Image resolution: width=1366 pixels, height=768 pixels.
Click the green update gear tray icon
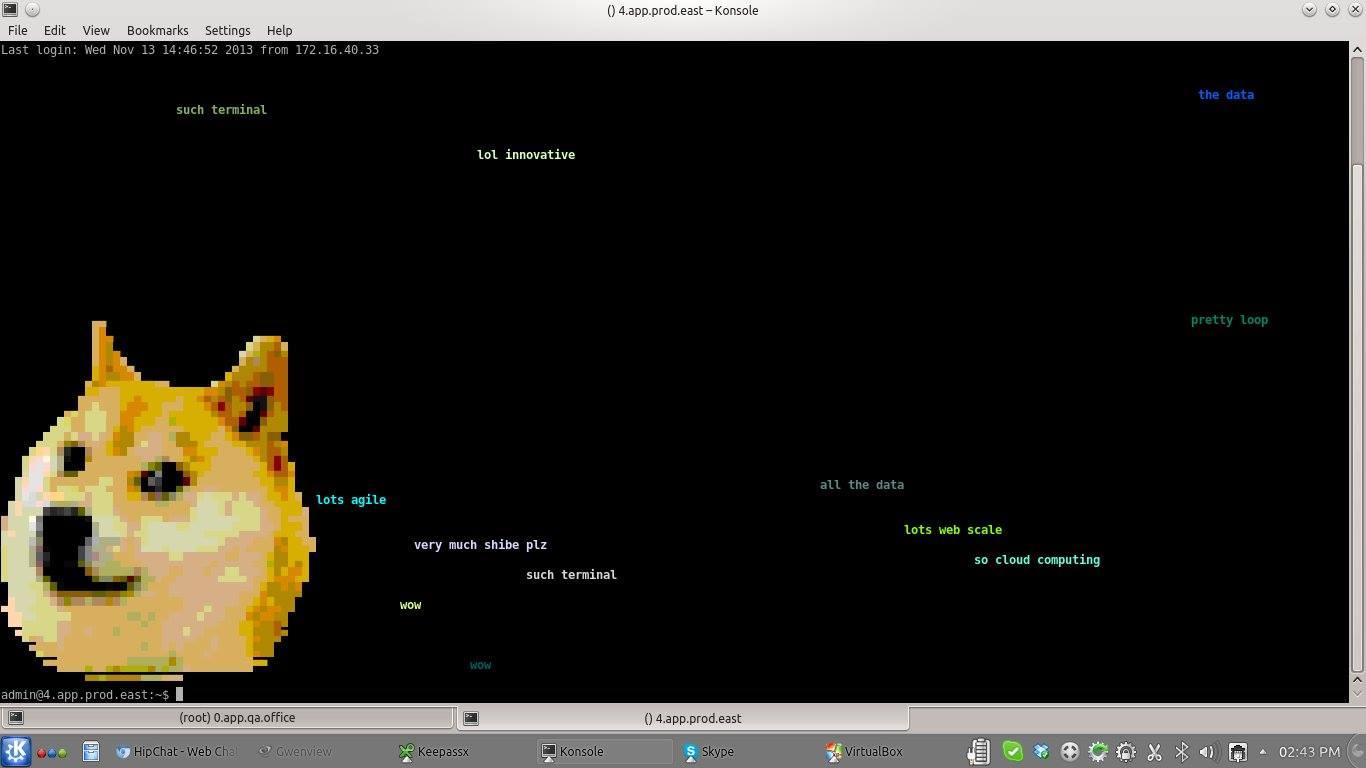point(1097,751)
